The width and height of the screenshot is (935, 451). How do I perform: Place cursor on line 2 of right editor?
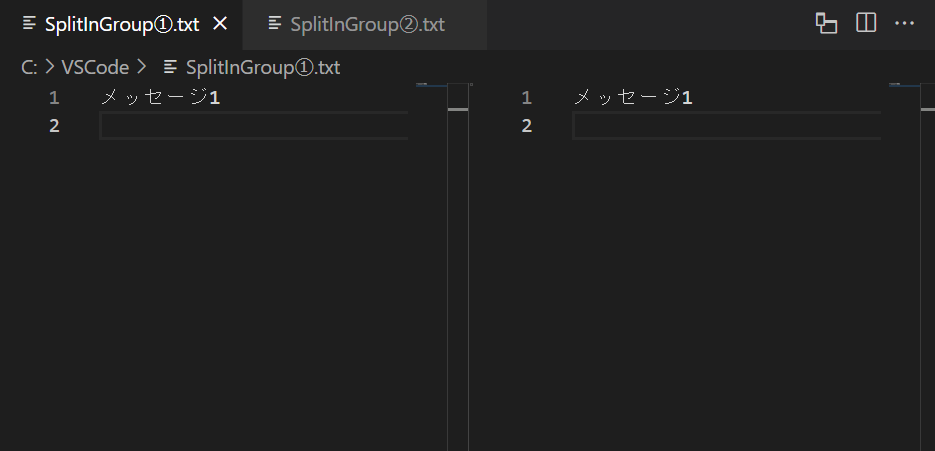[726, 126]
